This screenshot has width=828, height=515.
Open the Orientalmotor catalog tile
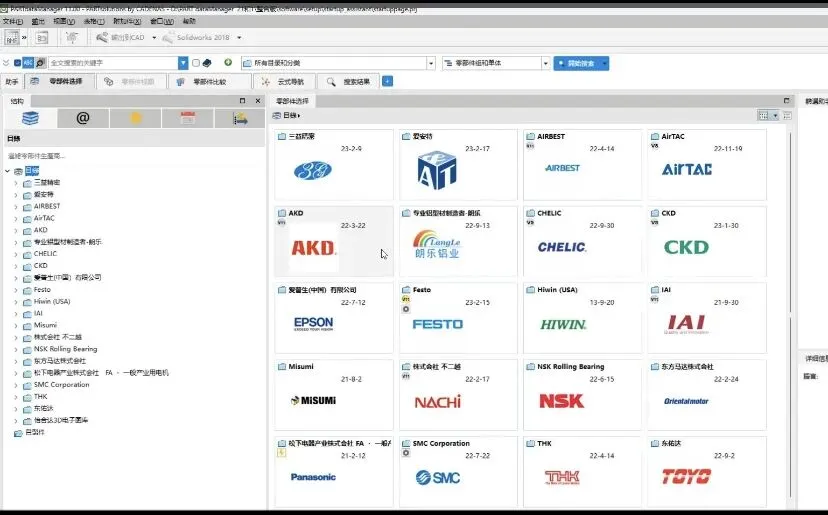[707, 395]
